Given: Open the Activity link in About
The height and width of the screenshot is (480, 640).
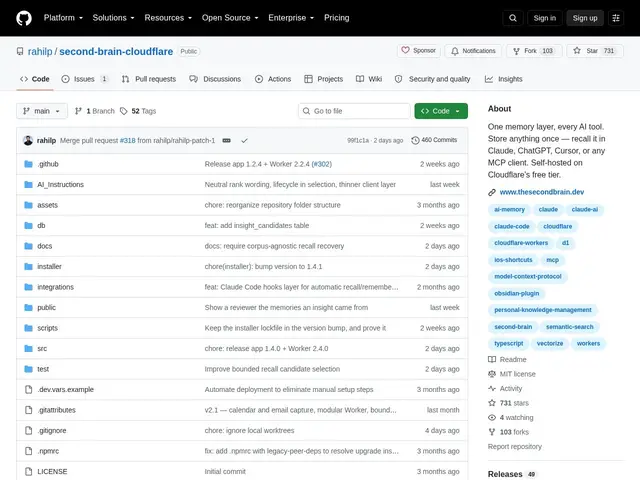Looking at the screenshot, I should pos(505,389).
